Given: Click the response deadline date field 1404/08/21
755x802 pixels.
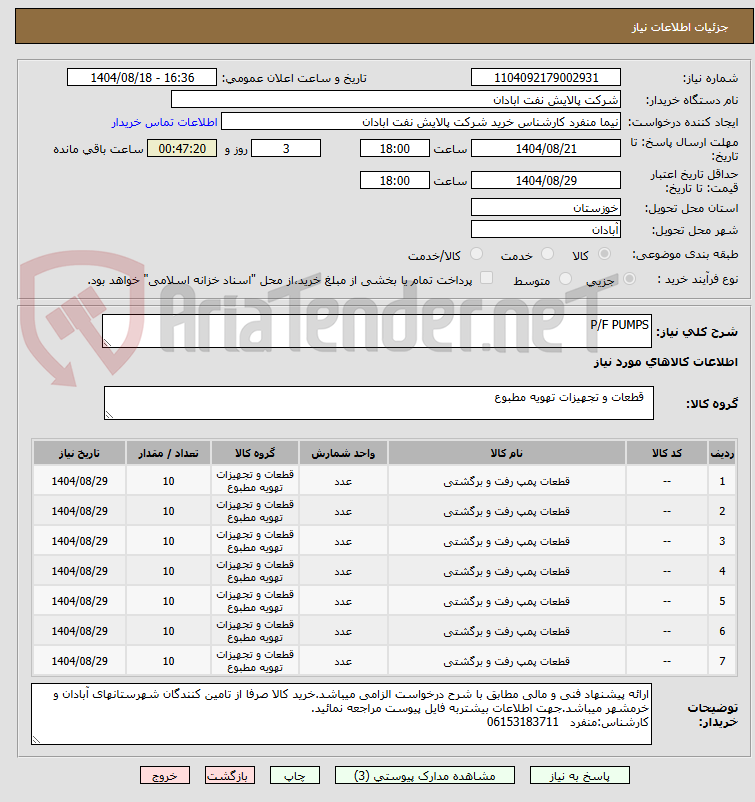Looking at the screenshot, I should click(546, 148).
